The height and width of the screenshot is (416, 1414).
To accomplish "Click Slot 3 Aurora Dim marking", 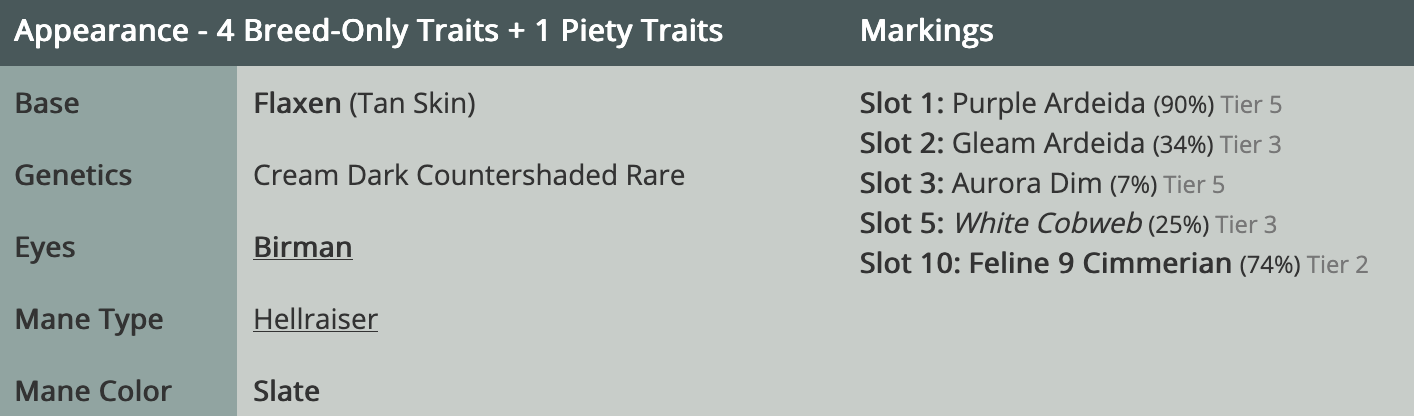I will pyautogui.click(x=1027, y=184).
